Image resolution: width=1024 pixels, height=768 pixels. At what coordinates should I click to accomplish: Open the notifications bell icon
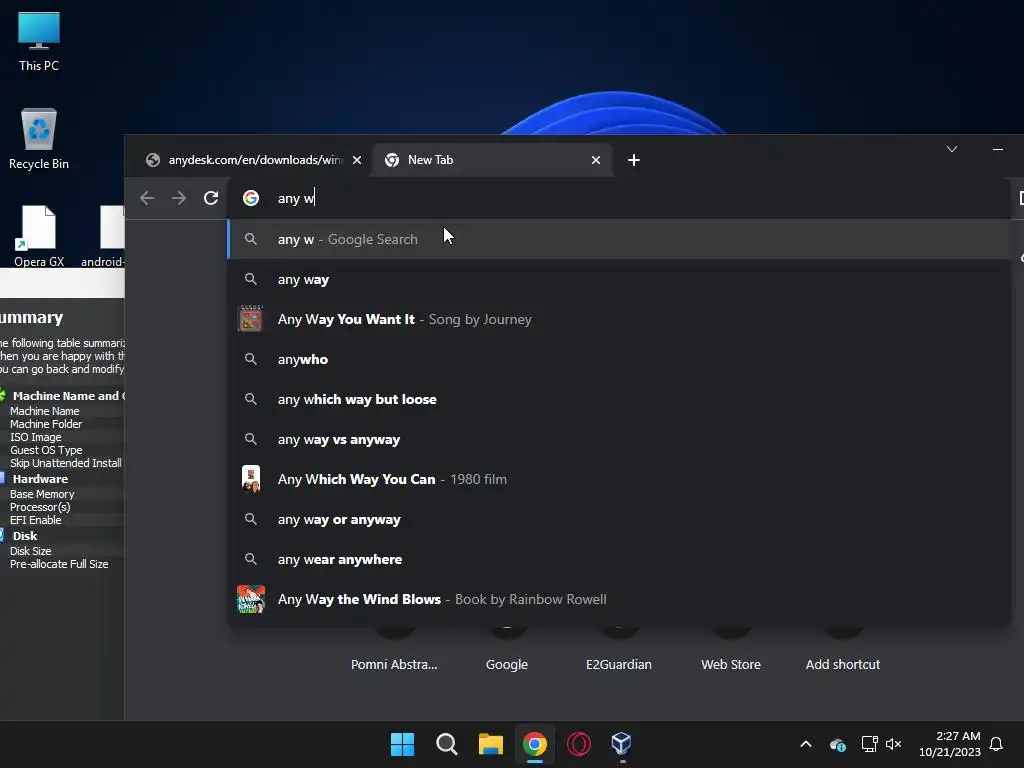[996, 744]
